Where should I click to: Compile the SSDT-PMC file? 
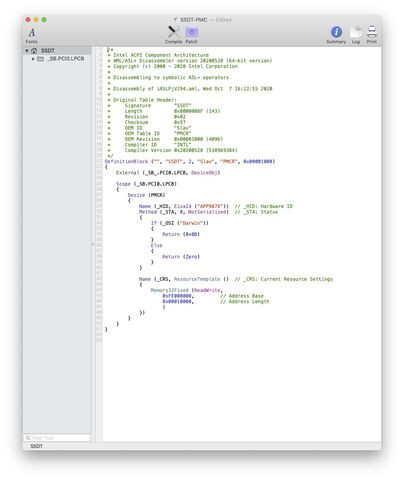click(173, 35)
